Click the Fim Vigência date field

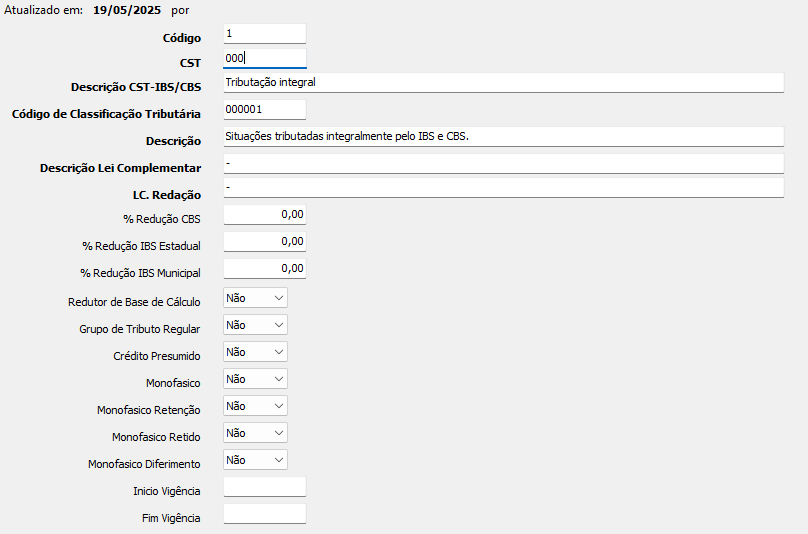264,515
